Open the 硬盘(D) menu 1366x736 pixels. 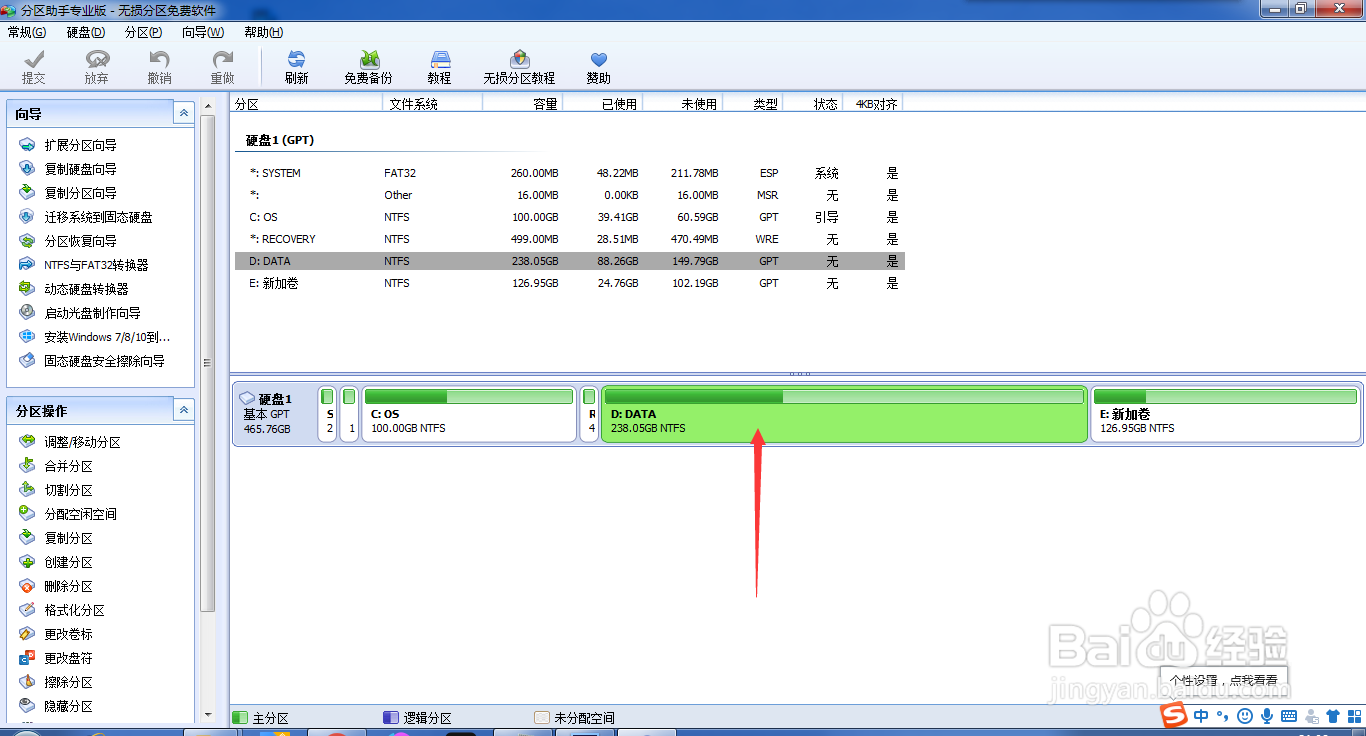86,32
